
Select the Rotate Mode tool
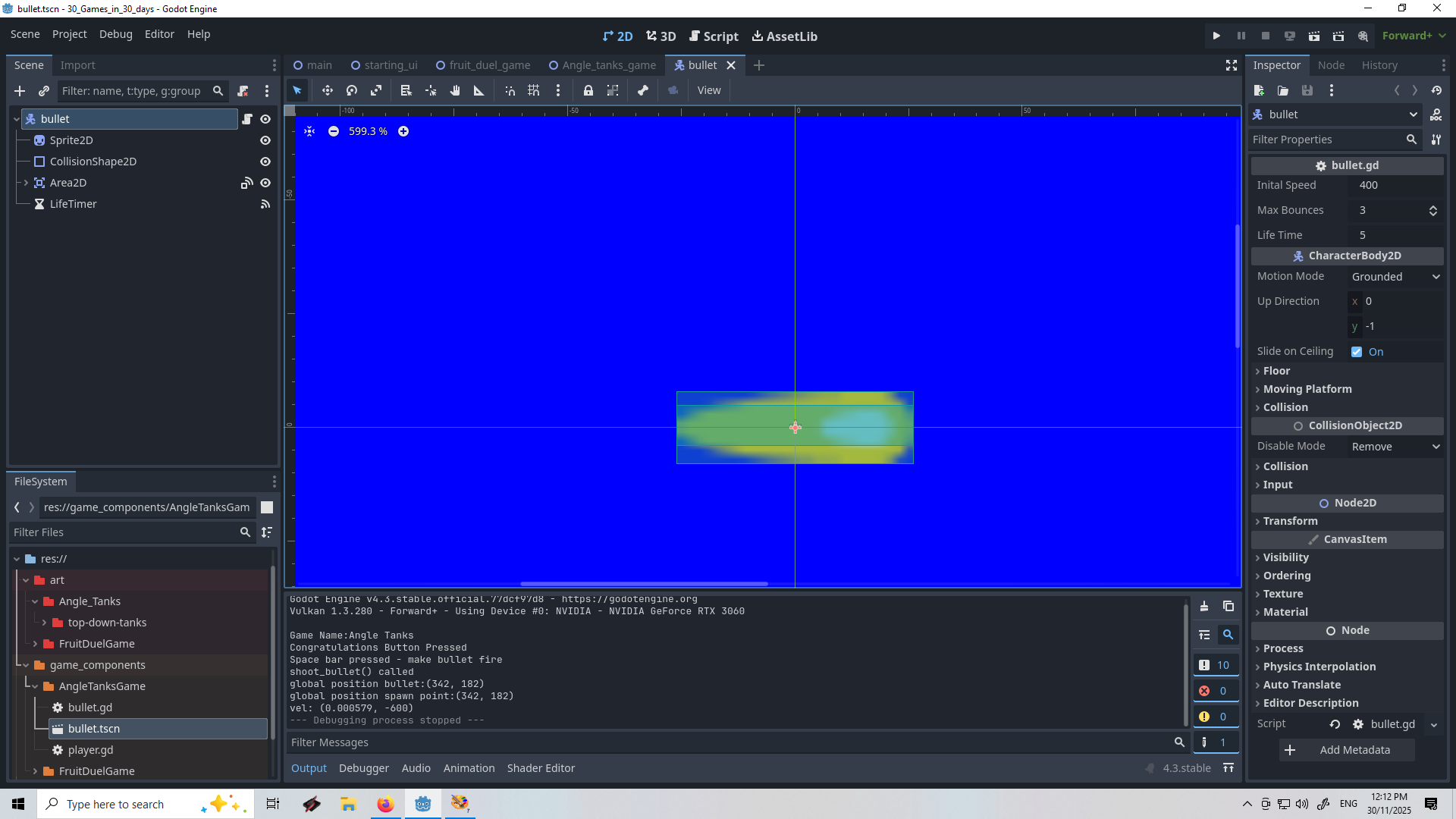352,90
